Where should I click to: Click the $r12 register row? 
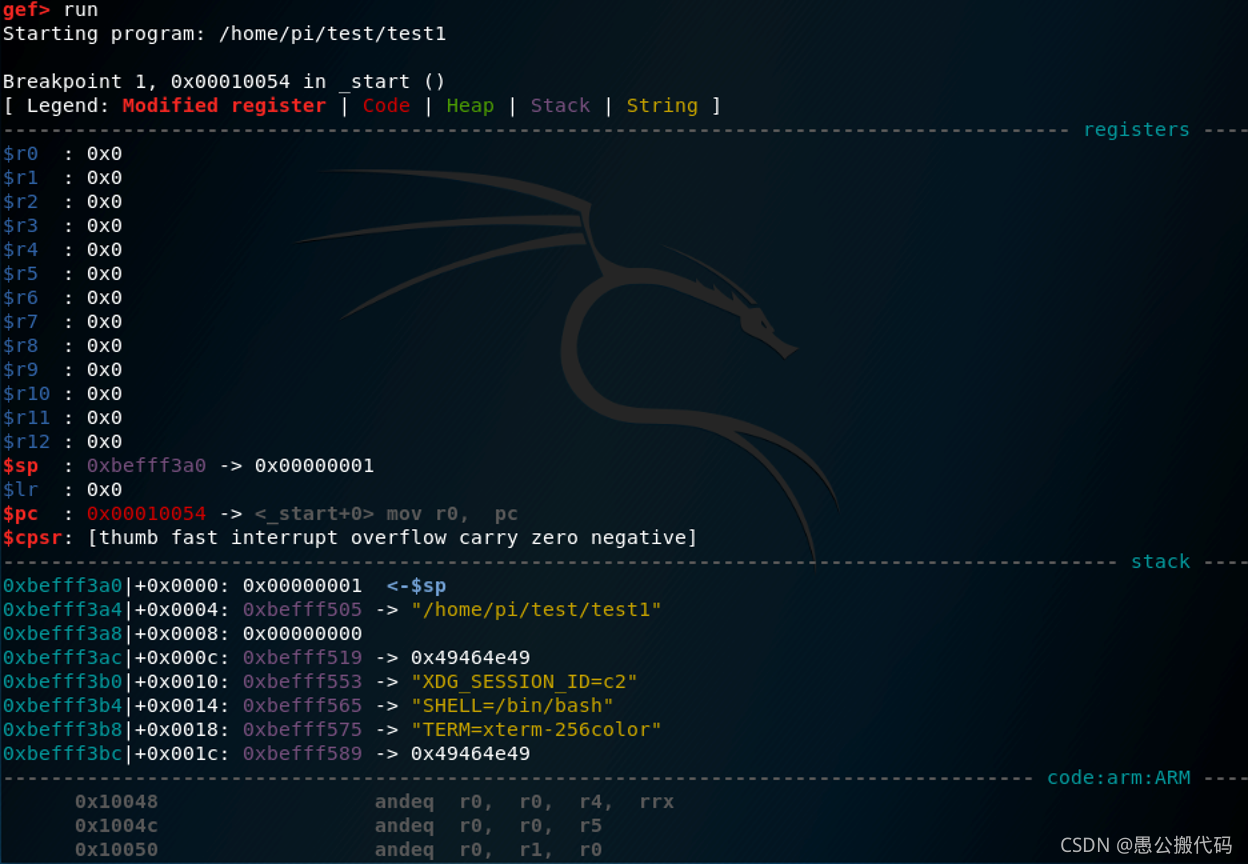(x=62, y=442)
